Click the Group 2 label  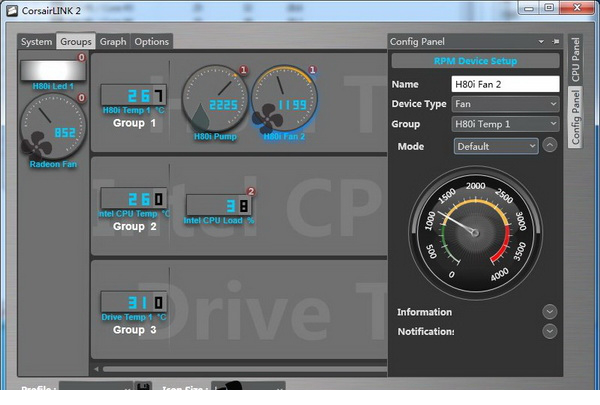(x=134, y=226)
